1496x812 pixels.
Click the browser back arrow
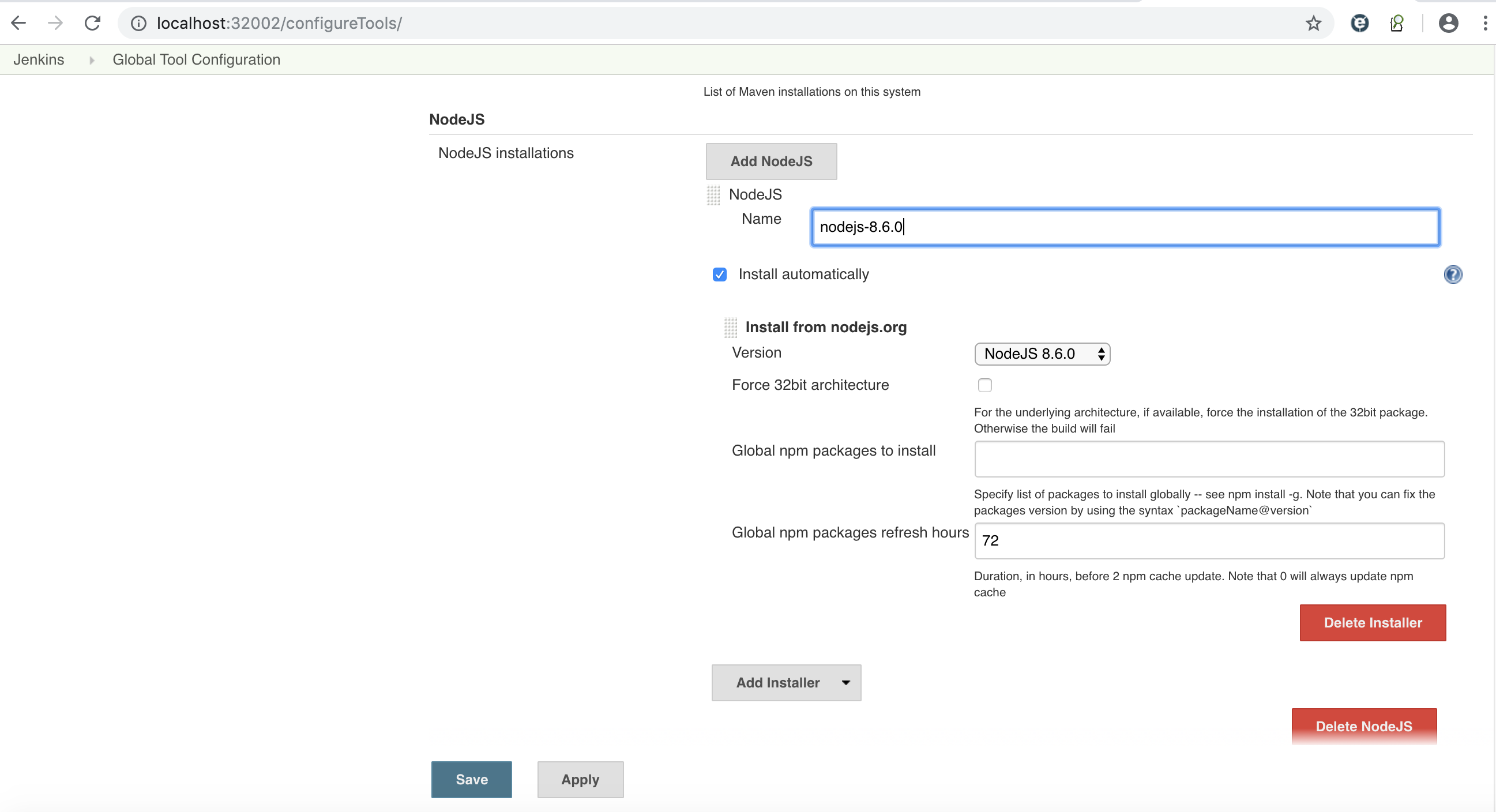click(x=18, y=23)
